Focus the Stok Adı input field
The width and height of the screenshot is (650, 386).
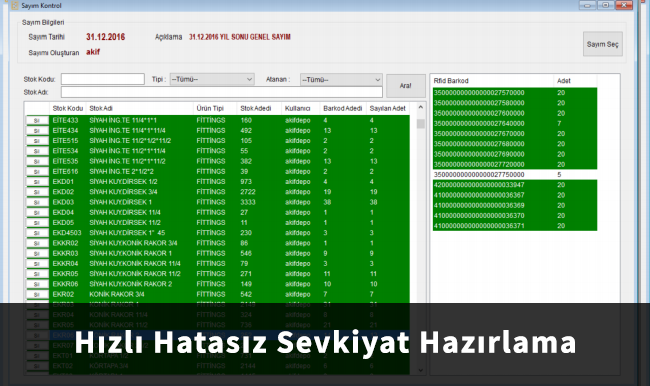[x=222, y=92]
